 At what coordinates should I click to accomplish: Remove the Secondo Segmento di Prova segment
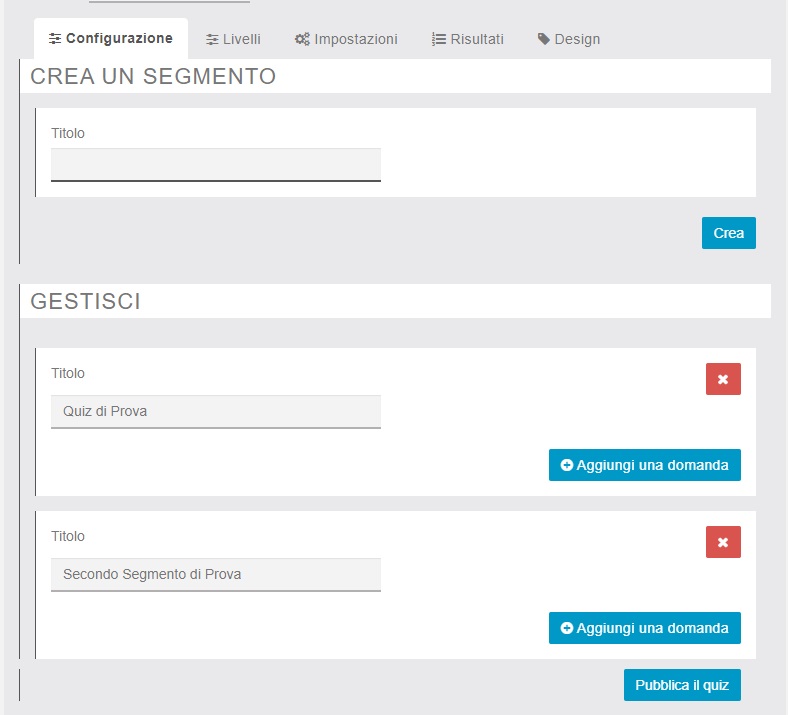click(x=723, y=542)
